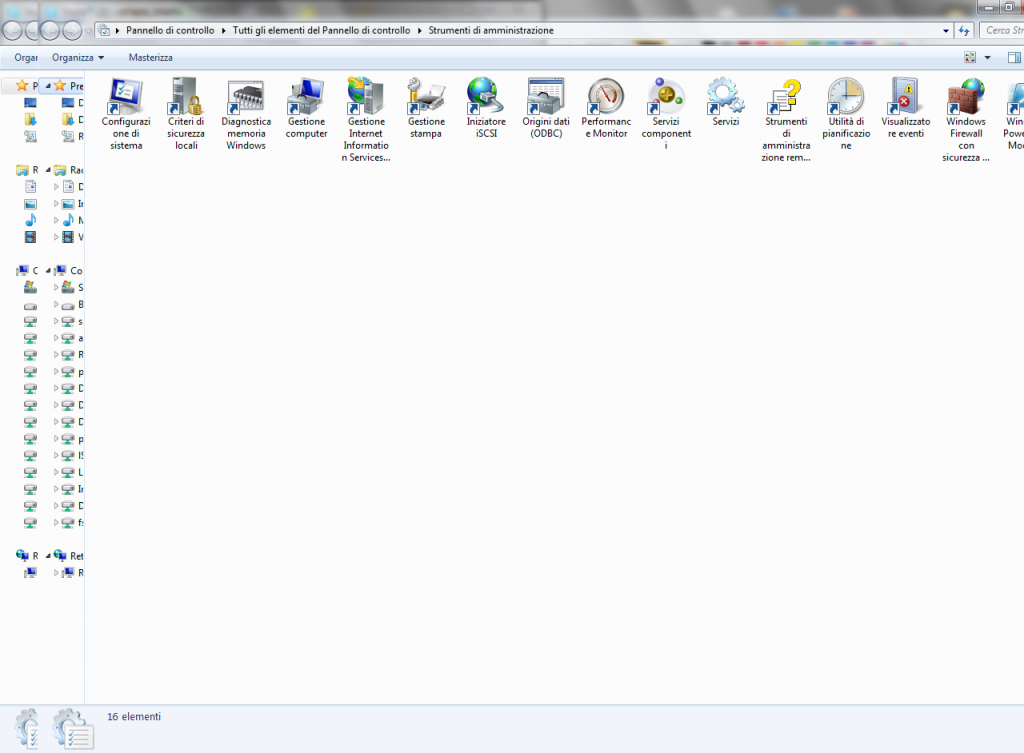Click the control panel icon in address bar

104,30
